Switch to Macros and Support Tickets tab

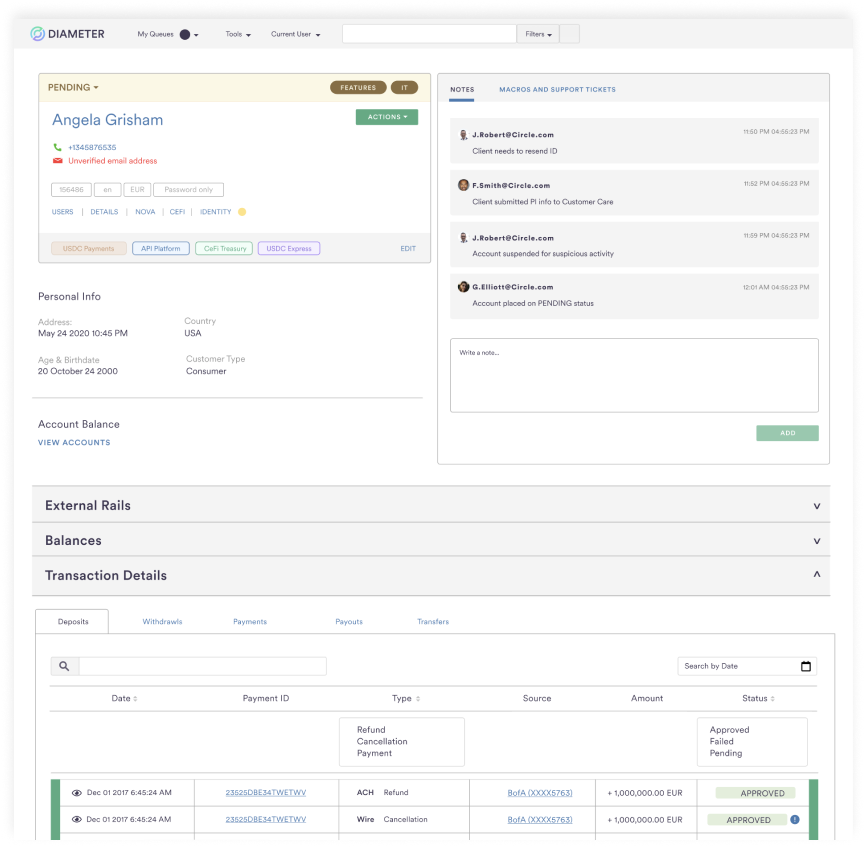point(557,90)
